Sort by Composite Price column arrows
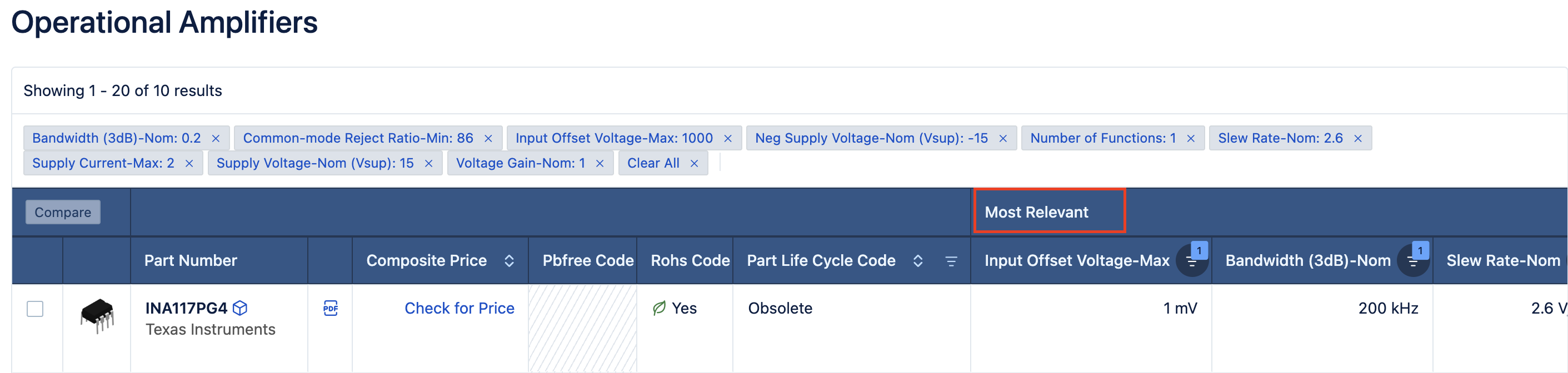Screen dimensions: 1568x373 coord(509,261)
